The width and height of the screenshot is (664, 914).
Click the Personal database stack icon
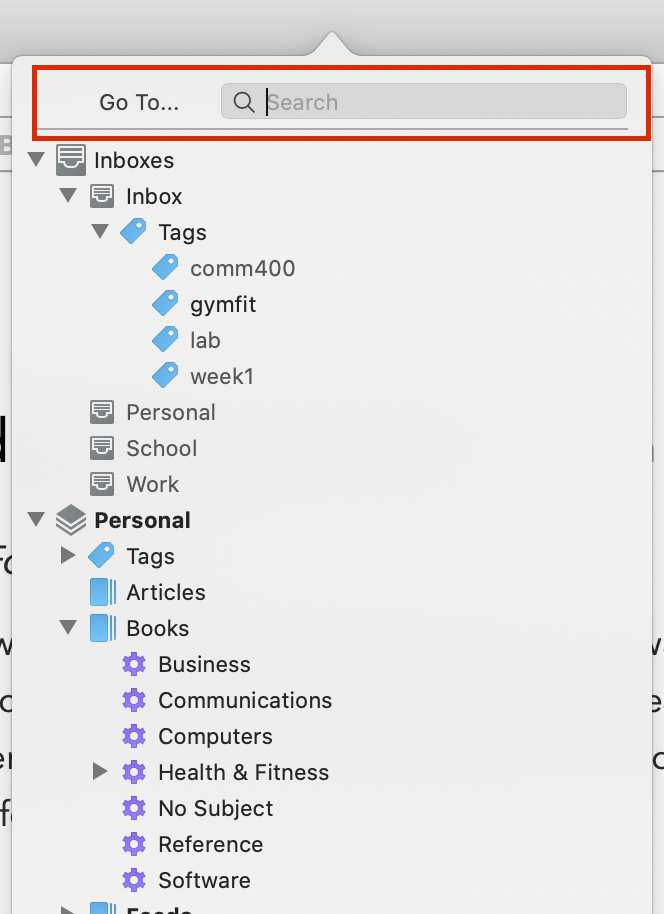(71, 520)
